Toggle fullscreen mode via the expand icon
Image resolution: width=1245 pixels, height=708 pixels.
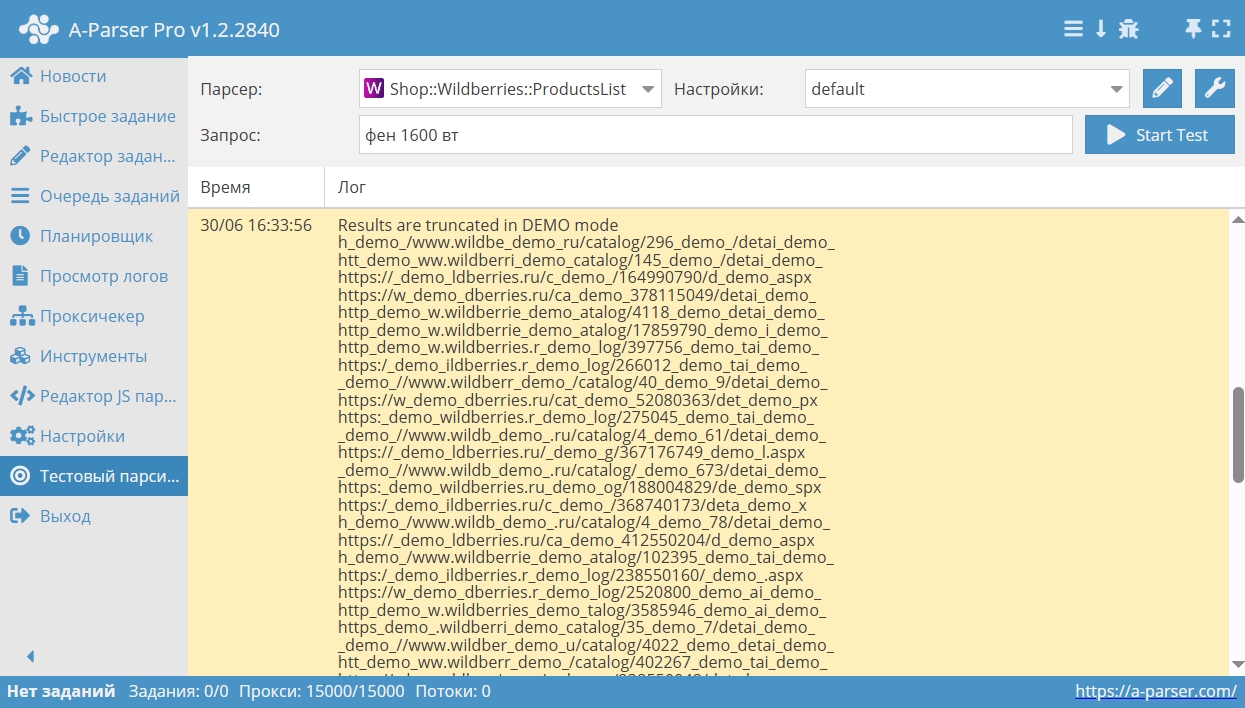click(1221, 29)
